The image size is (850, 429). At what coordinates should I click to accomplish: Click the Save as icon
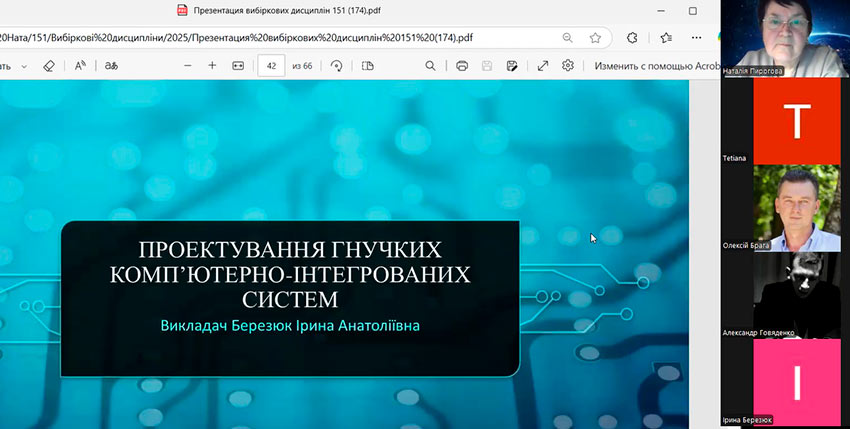coord(511,65)
